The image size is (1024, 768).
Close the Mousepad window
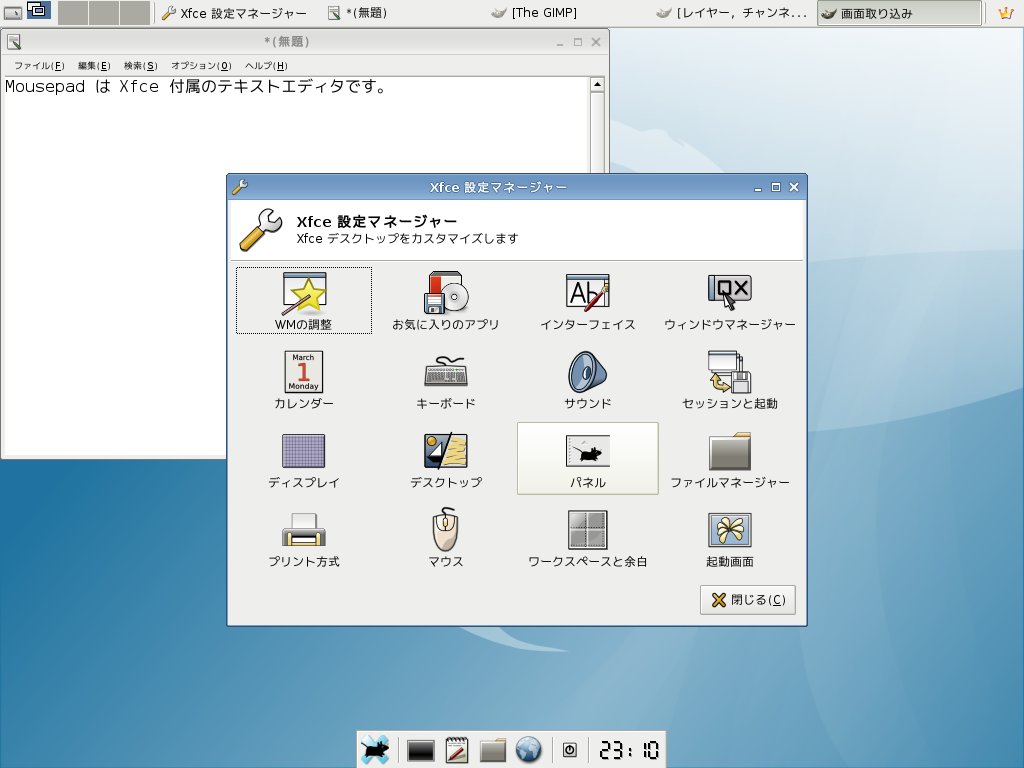[x=596, y=42]
